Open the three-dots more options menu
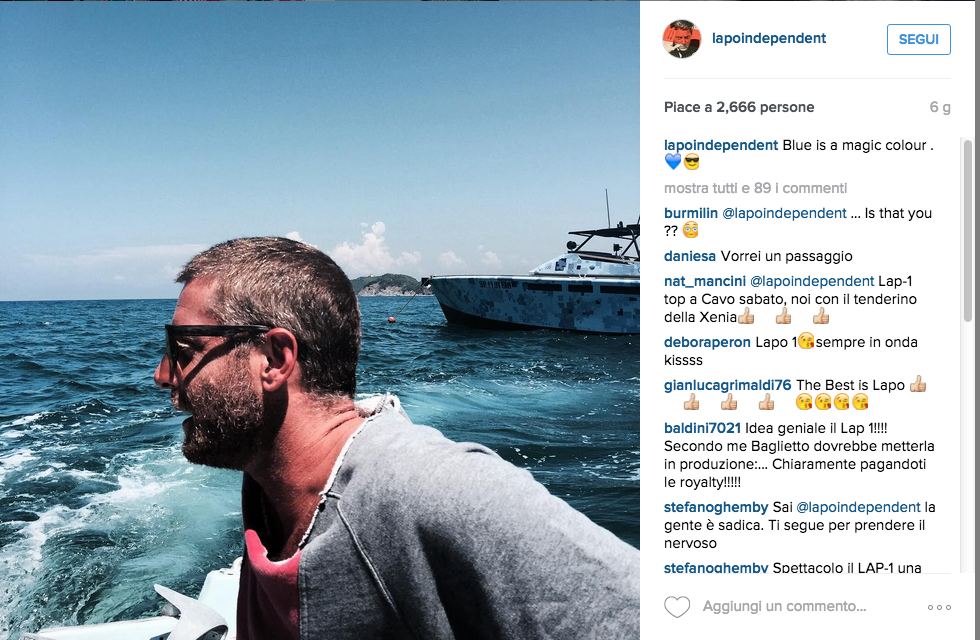980x640 pixels. [939, 608]
